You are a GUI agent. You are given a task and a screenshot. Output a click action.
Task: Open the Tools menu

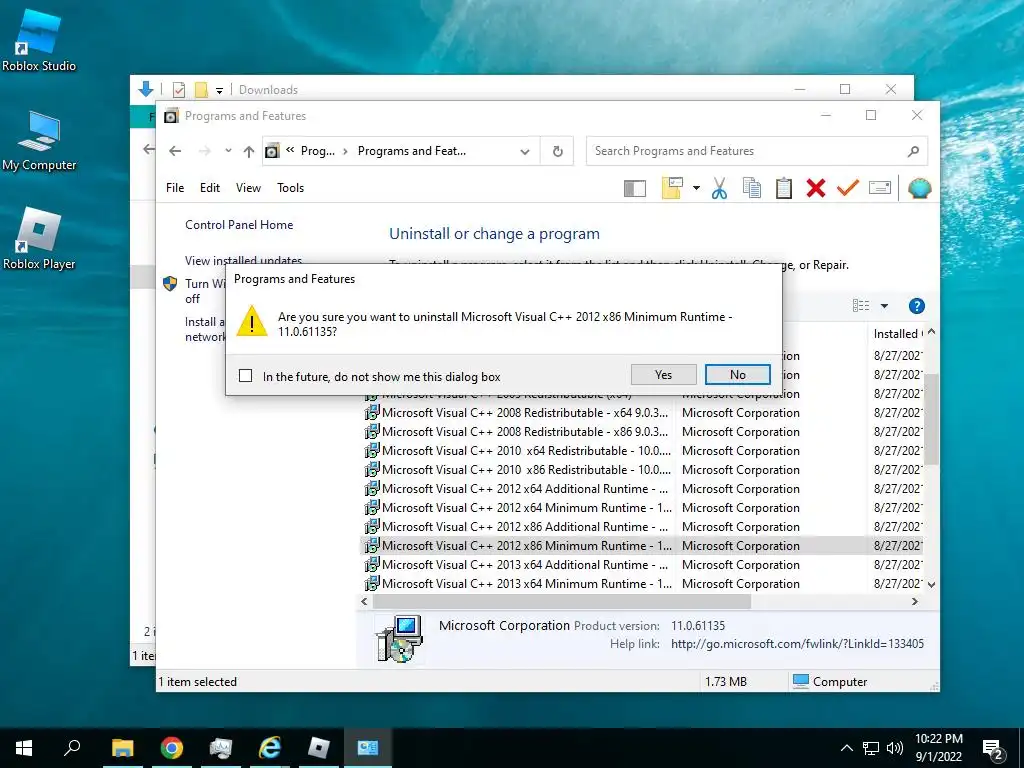(x=291, y=188)
